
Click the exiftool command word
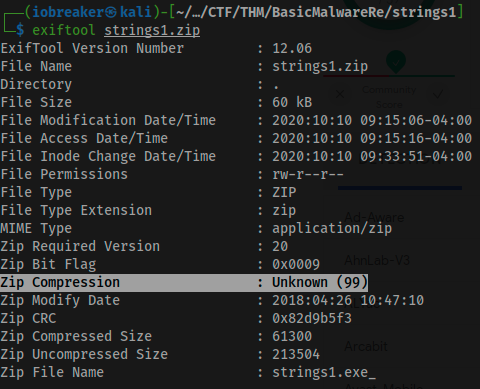[64, 30]
